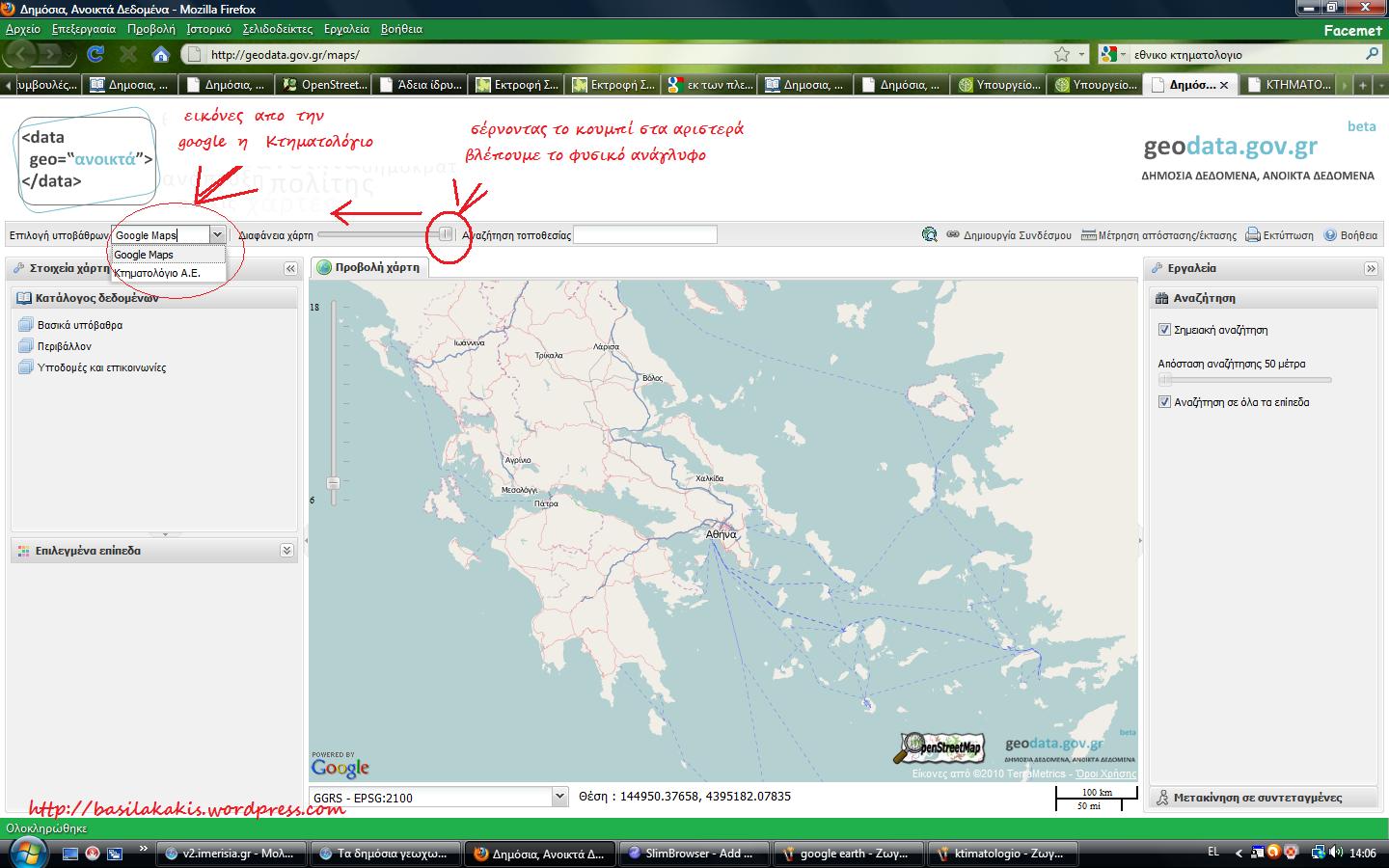This screenshot has height=868, width=1389.
Task: Collapse the Στοιχεία χάρτη side panel
Action: coord(290,268)
